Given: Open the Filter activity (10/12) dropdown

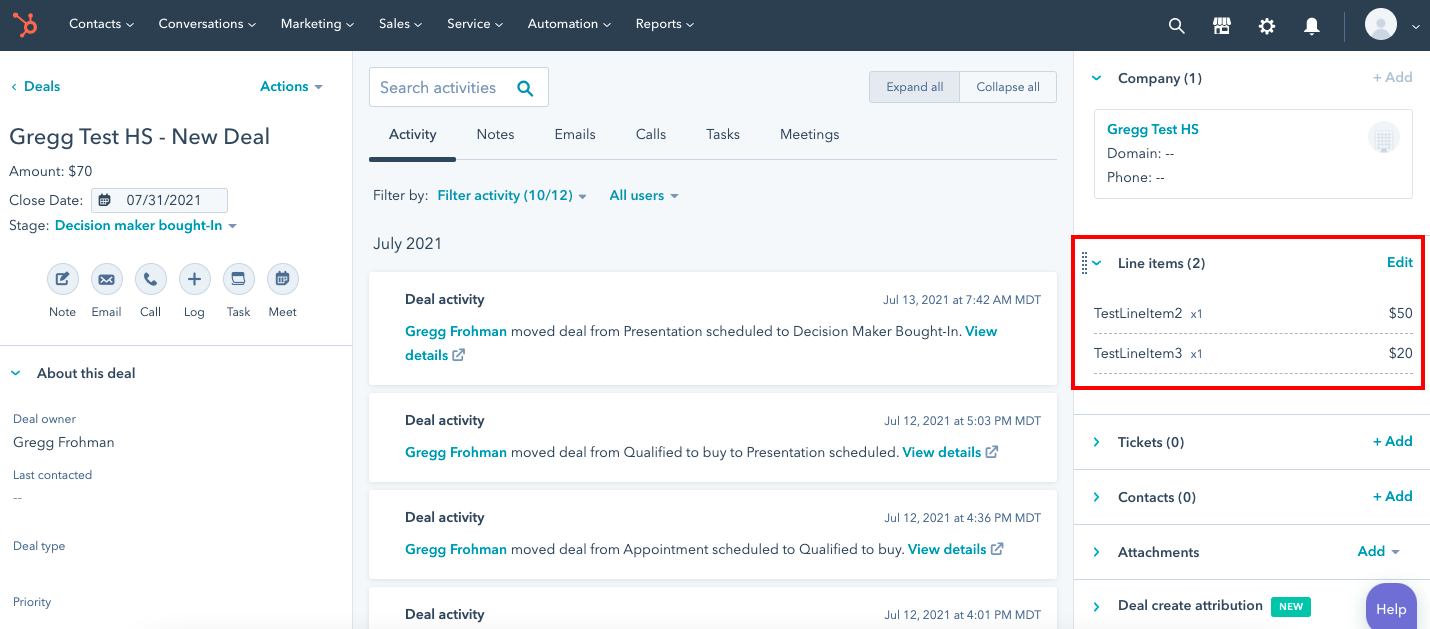Looking at the screenshot, I should (x=512, y=196).
